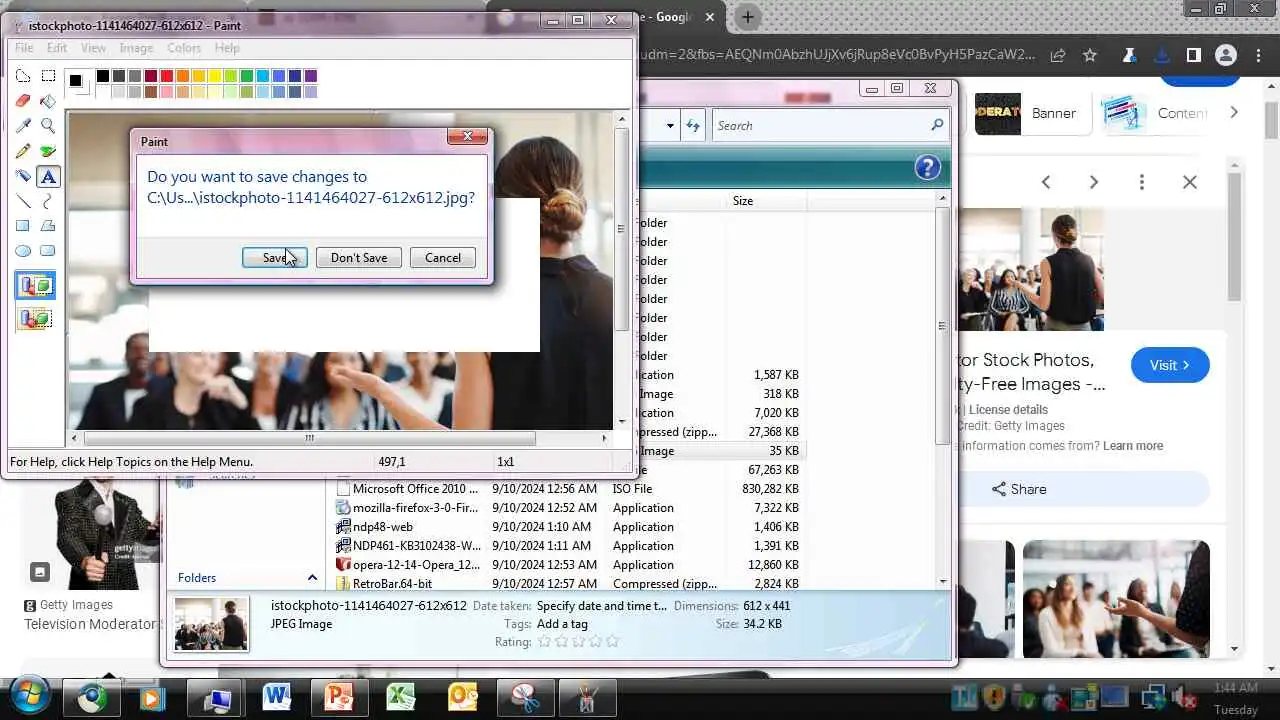1280x720 pixels.
Task: Select the RetroBar.64-bit zip file row
Action: (567, 584)
